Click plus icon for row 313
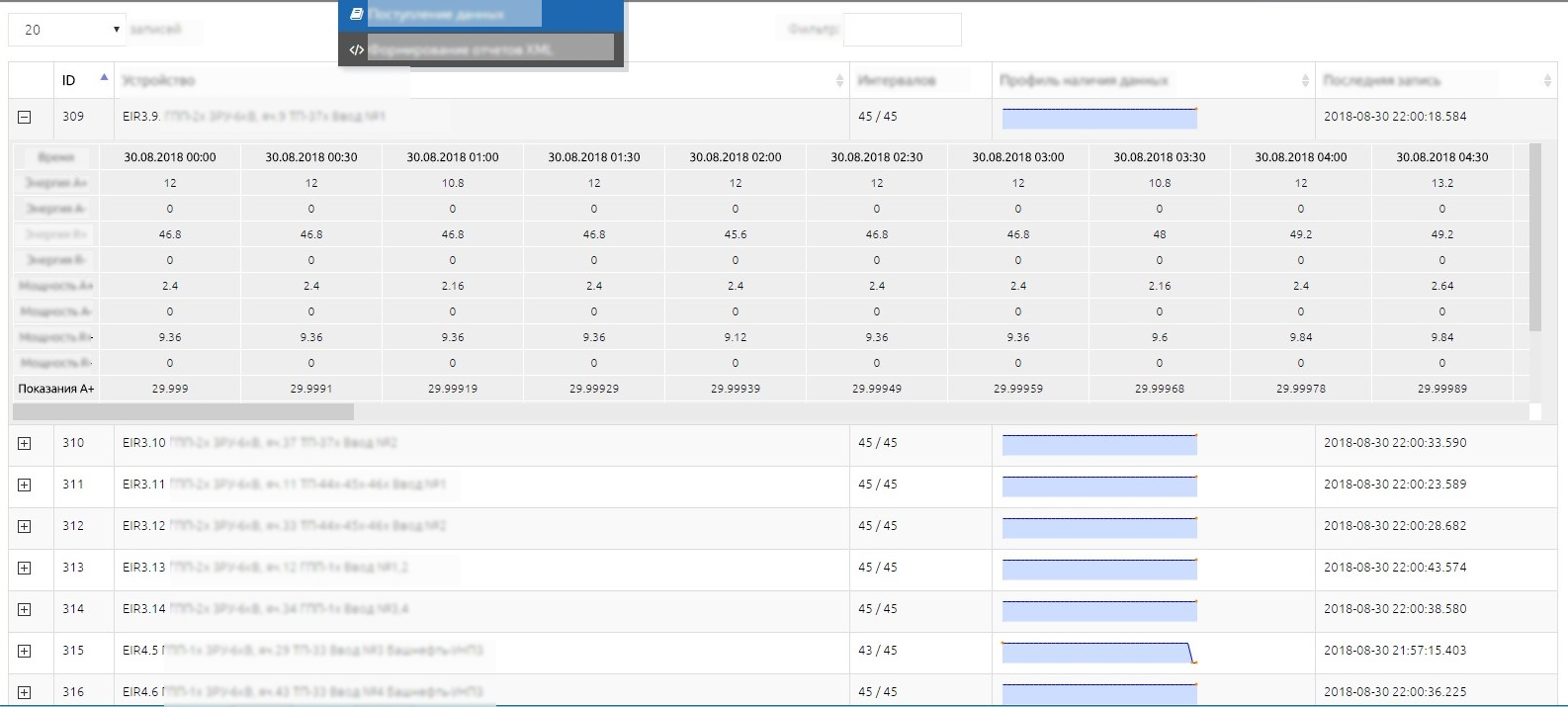Screen dimensions: 1568x707 [25, 568]
